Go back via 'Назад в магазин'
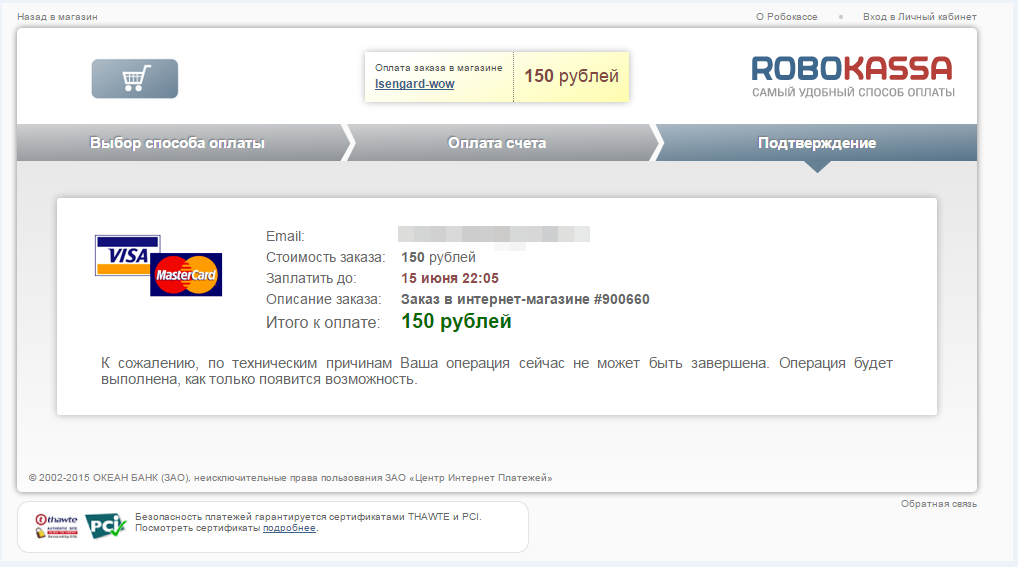The width and height of the screenshot is (1018, 567). coord(57,17)
